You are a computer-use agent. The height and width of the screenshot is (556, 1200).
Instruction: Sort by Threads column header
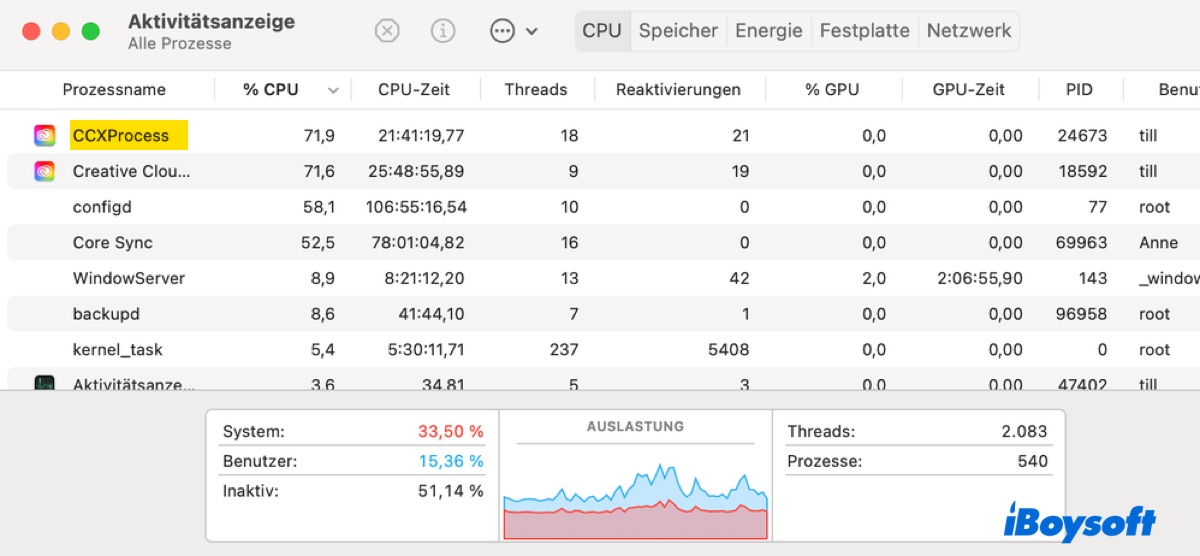point(536,90)
